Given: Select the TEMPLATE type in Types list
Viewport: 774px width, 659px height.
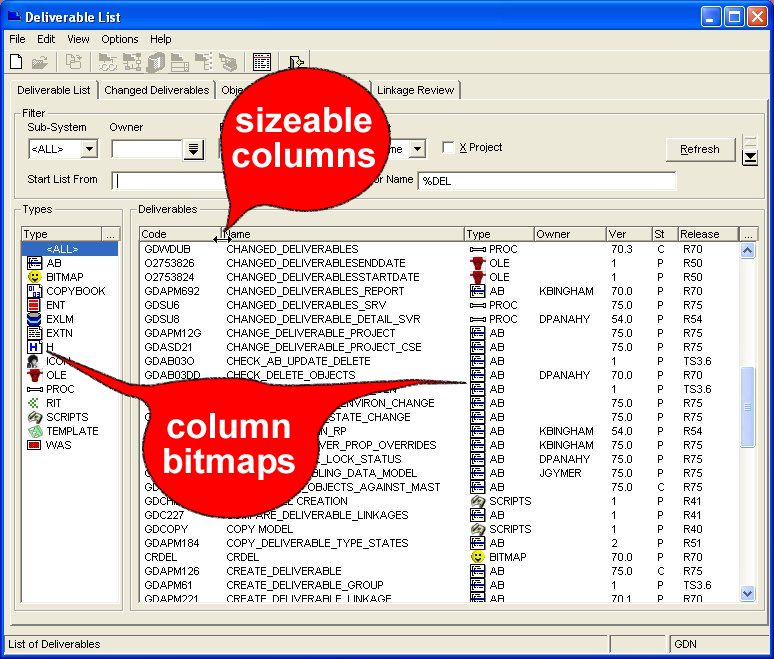Looking at the screenshot, I should (x=72, y=431).
